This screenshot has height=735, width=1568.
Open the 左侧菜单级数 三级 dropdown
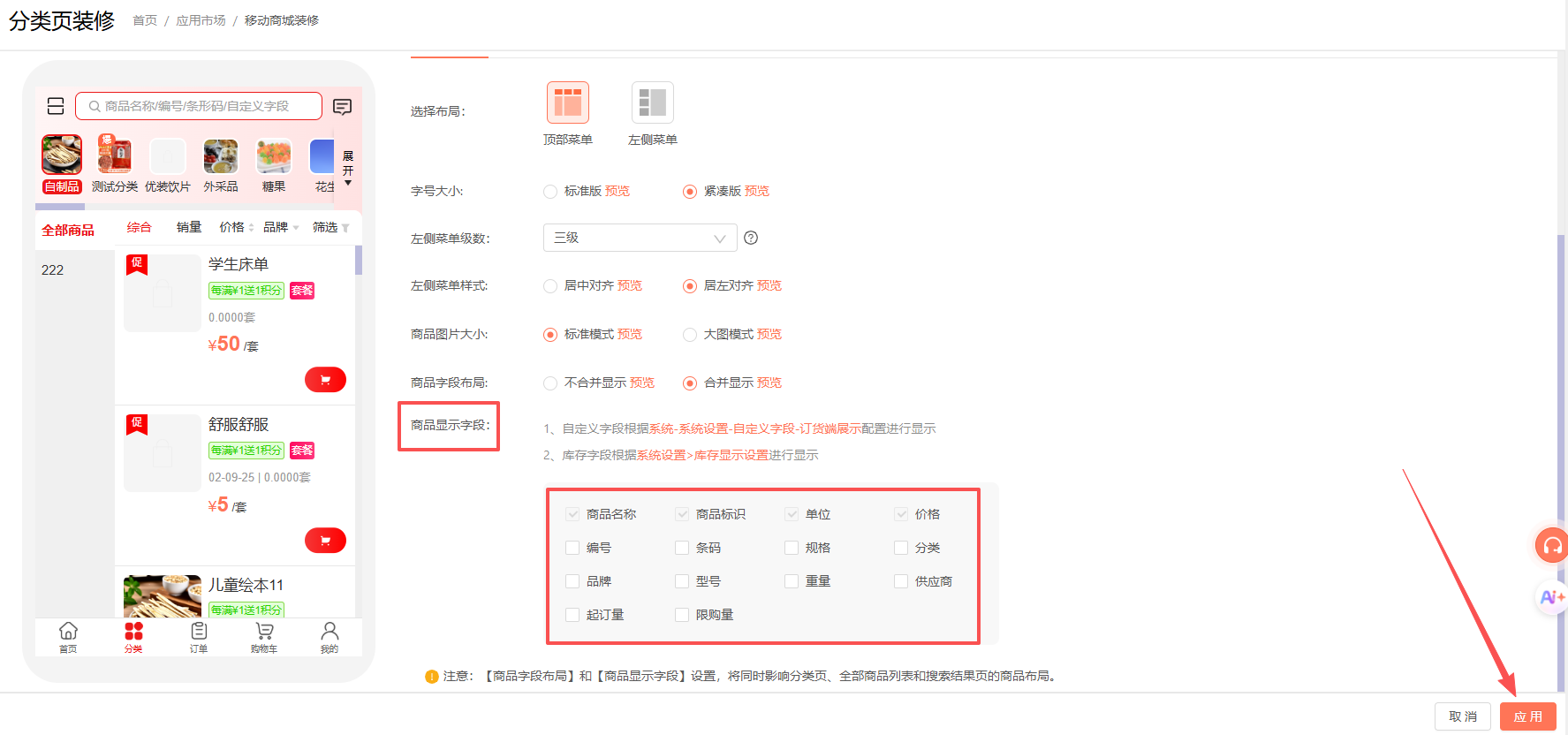[640, 238]
